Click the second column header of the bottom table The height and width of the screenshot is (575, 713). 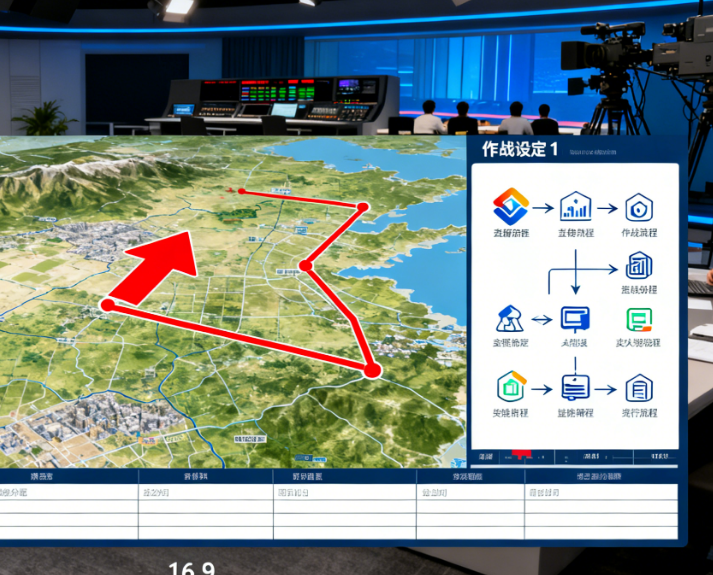coord(206,476)
